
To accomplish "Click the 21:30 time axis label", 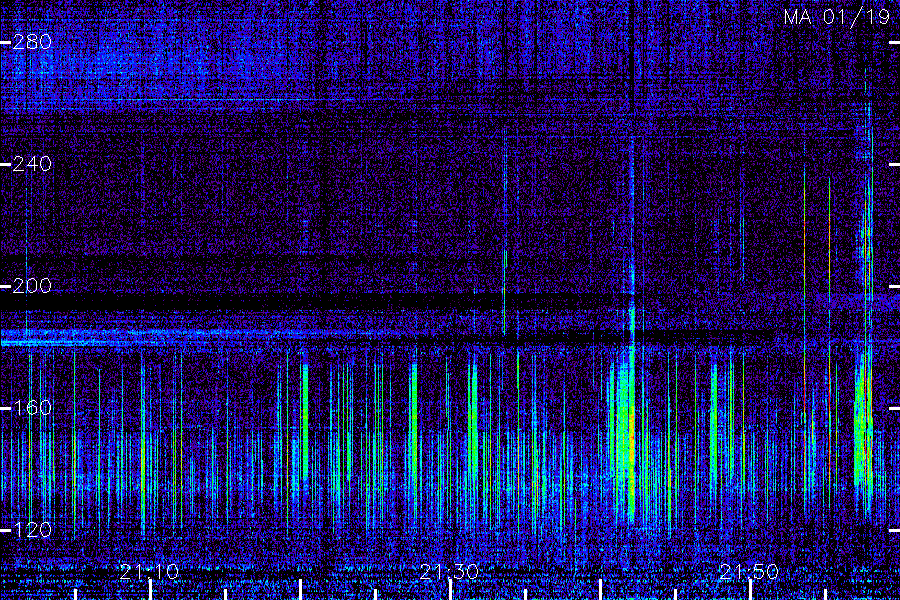I will point(449,572).
